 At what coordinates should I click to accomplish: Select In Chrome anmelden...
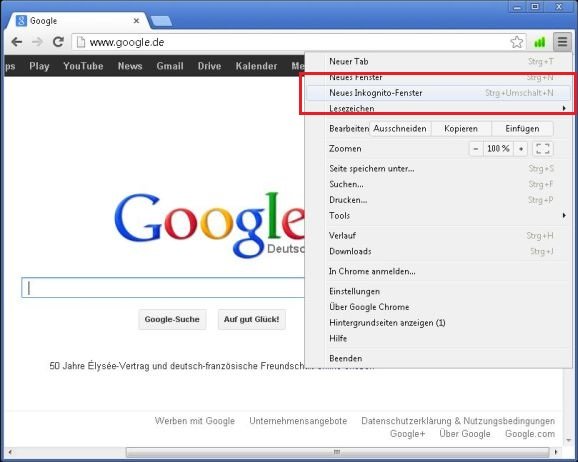click(439, 271)
